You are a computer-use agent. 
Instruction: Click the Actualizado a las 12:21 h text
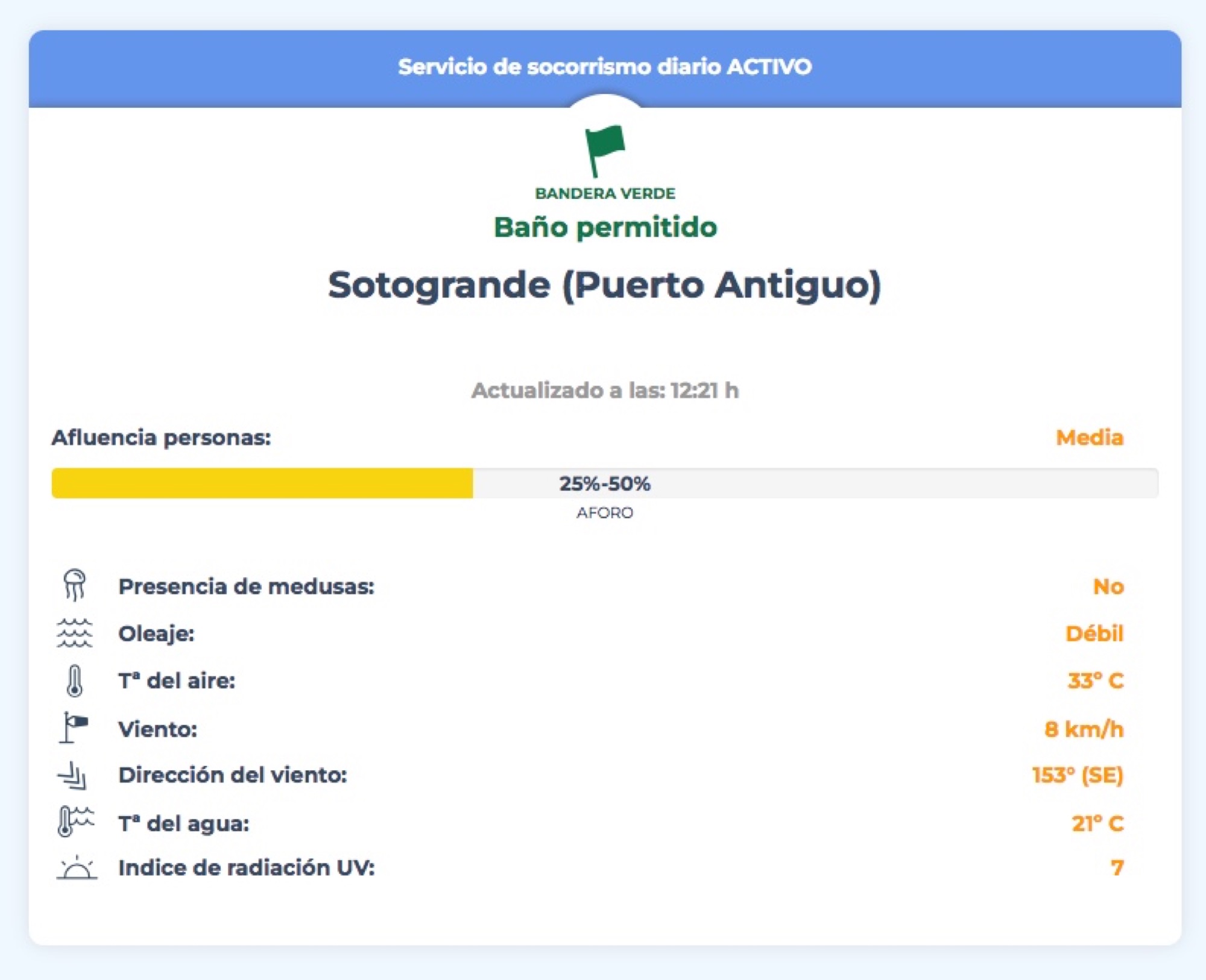[605, 391]
